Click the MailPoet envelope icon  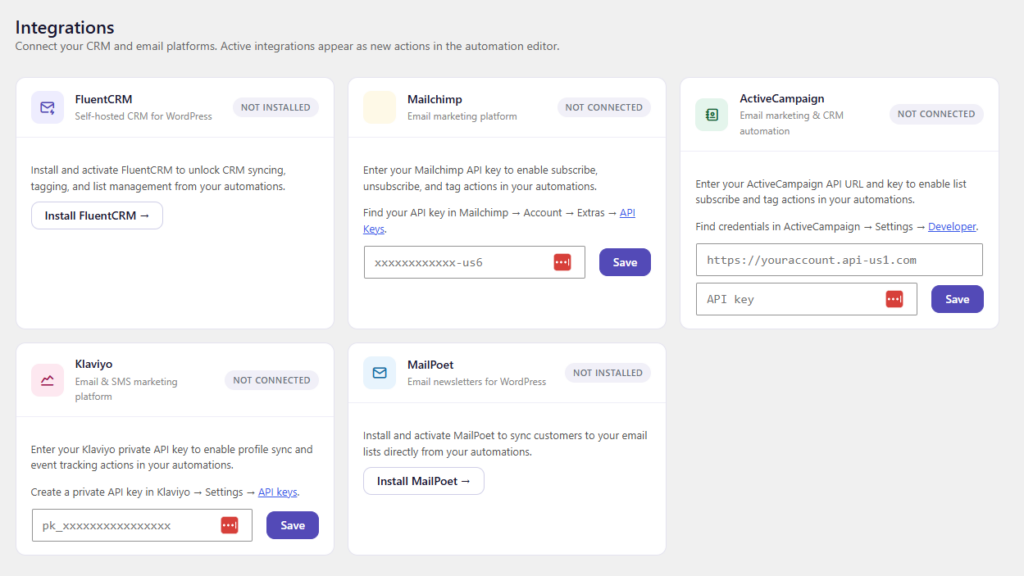point(379,373)
